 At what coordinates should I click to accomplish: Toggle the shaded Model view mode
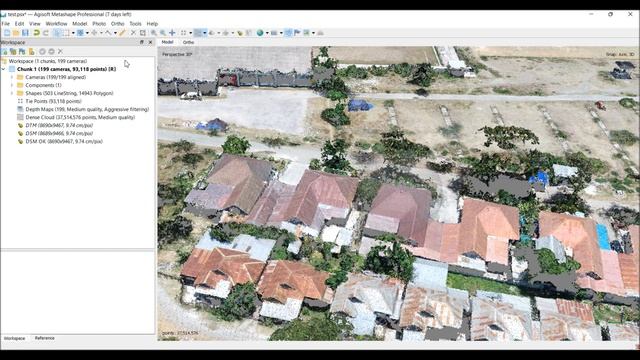click(x=212, y=33)
